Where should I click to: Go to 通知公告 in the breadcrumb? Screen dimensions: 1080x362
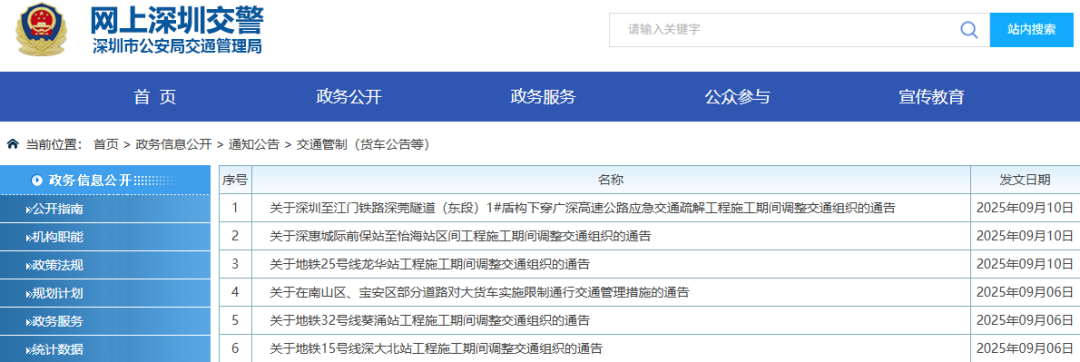coord(254,145)
